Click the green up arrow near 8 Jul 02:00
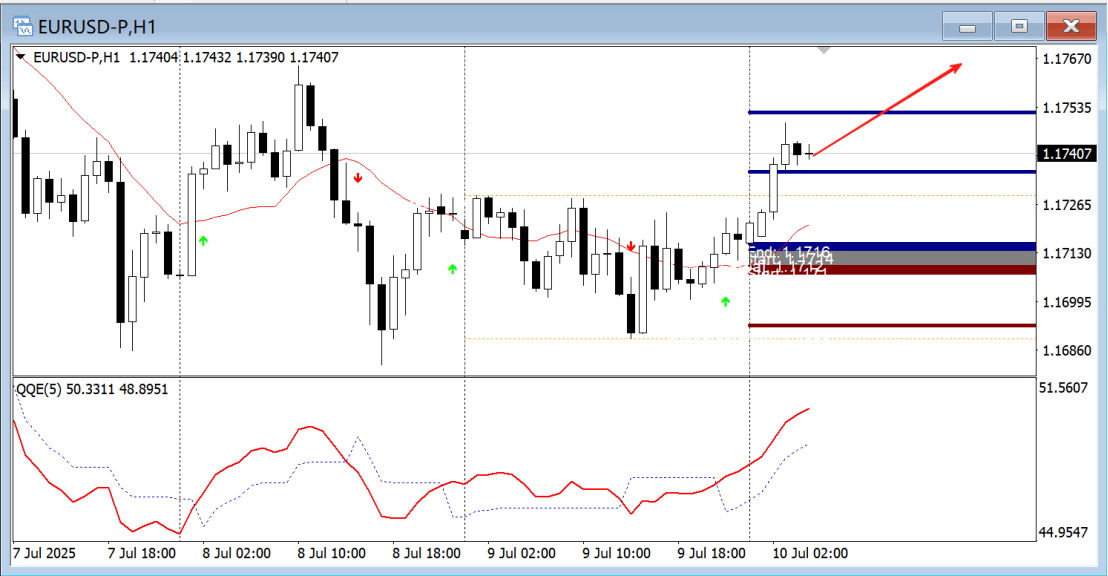This screenshot has width=1108, height=576. pyautogui.click(x=203, y=240)
